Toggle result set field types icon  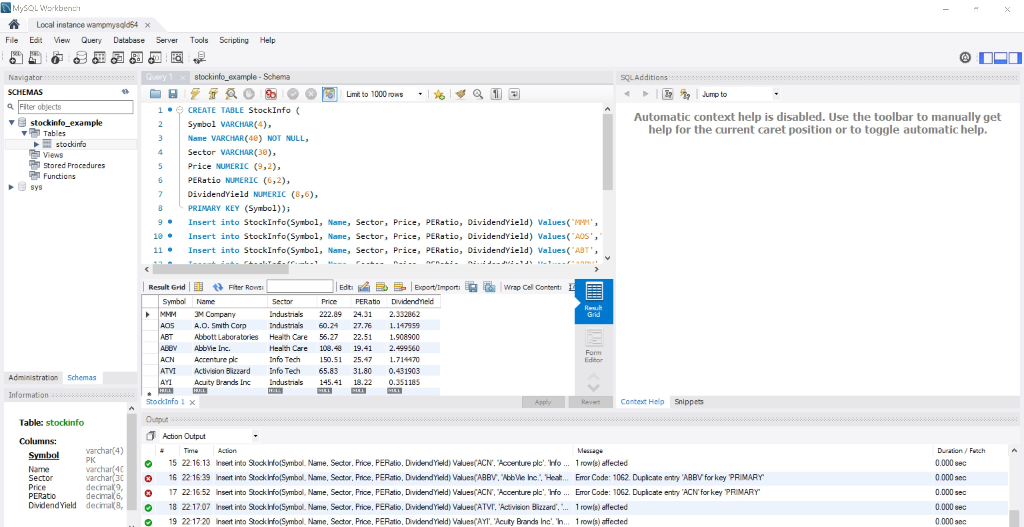click(x=199, y=287)
